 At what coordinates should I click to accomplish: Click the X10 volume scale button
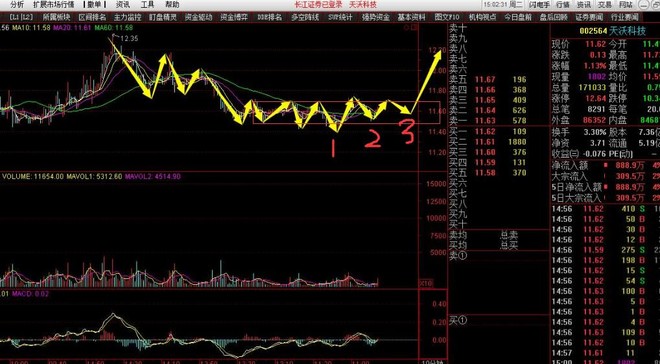[x=425, y=284]
